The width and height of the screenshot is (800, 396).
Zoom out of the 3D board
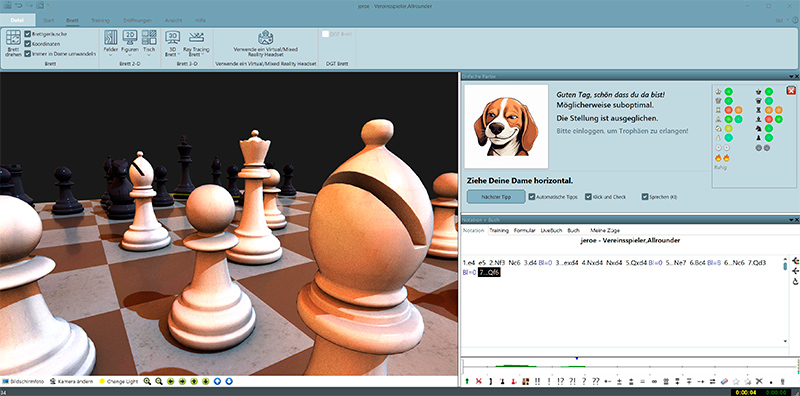(x=159, y=381)
